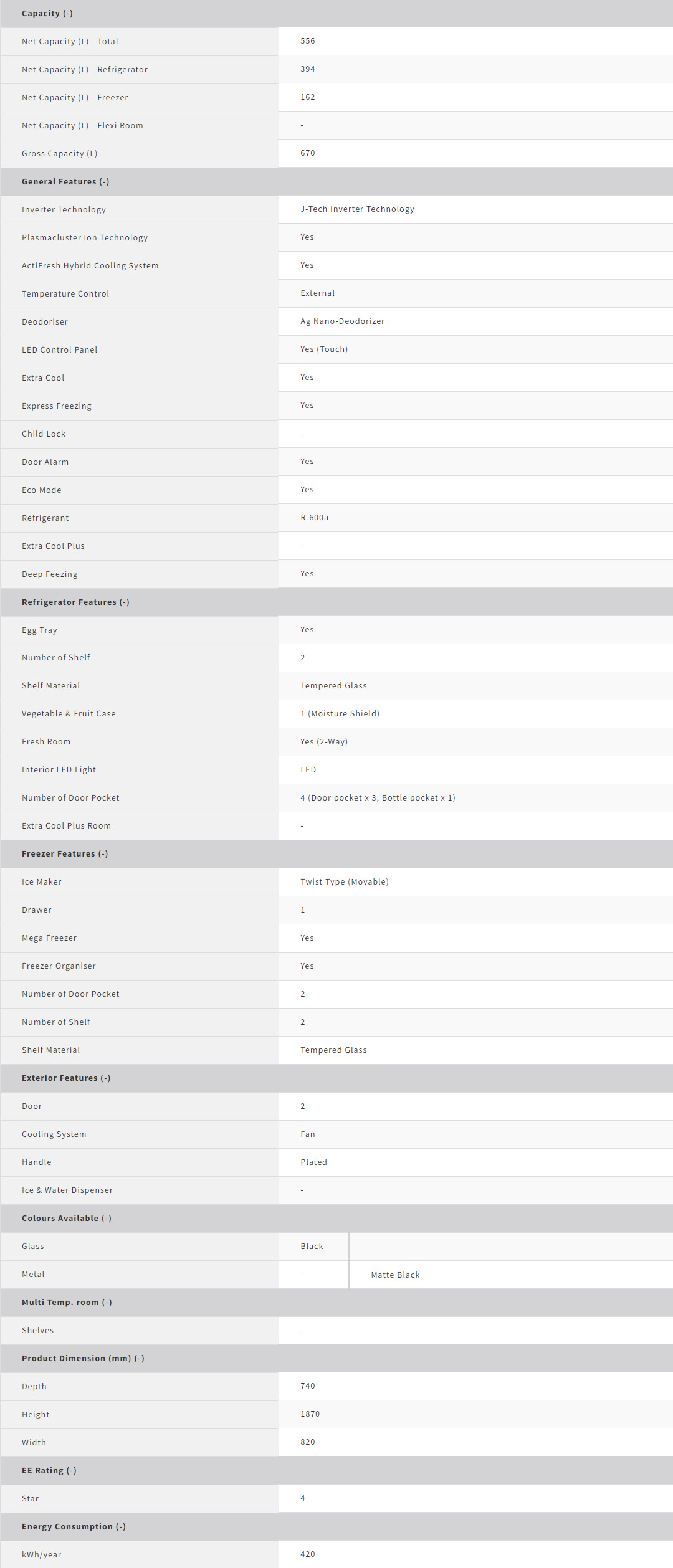Select the Matte Black colour value
The height and width of the screenshot is (1568, 673).
pos(395,1275)
